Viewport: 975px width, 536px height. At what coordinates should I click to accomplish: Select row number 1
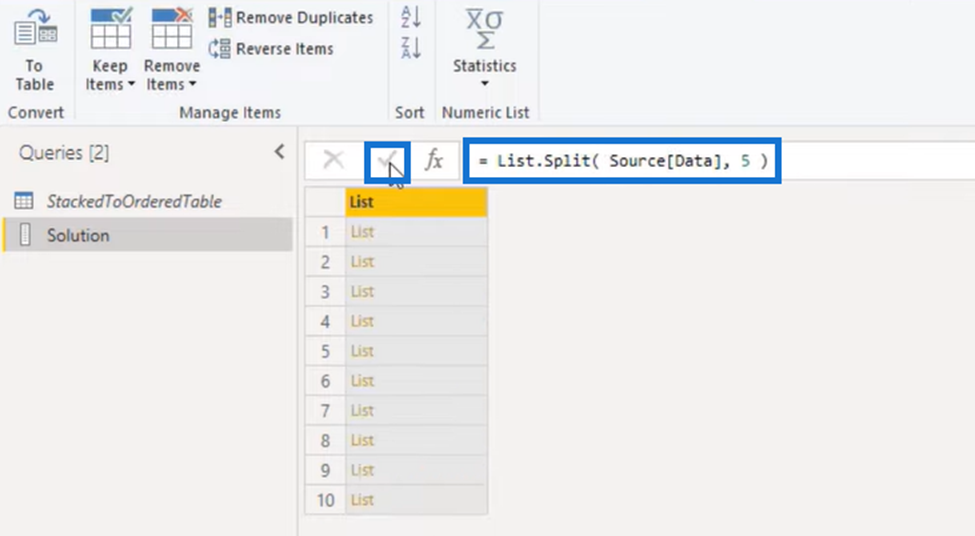325,232
